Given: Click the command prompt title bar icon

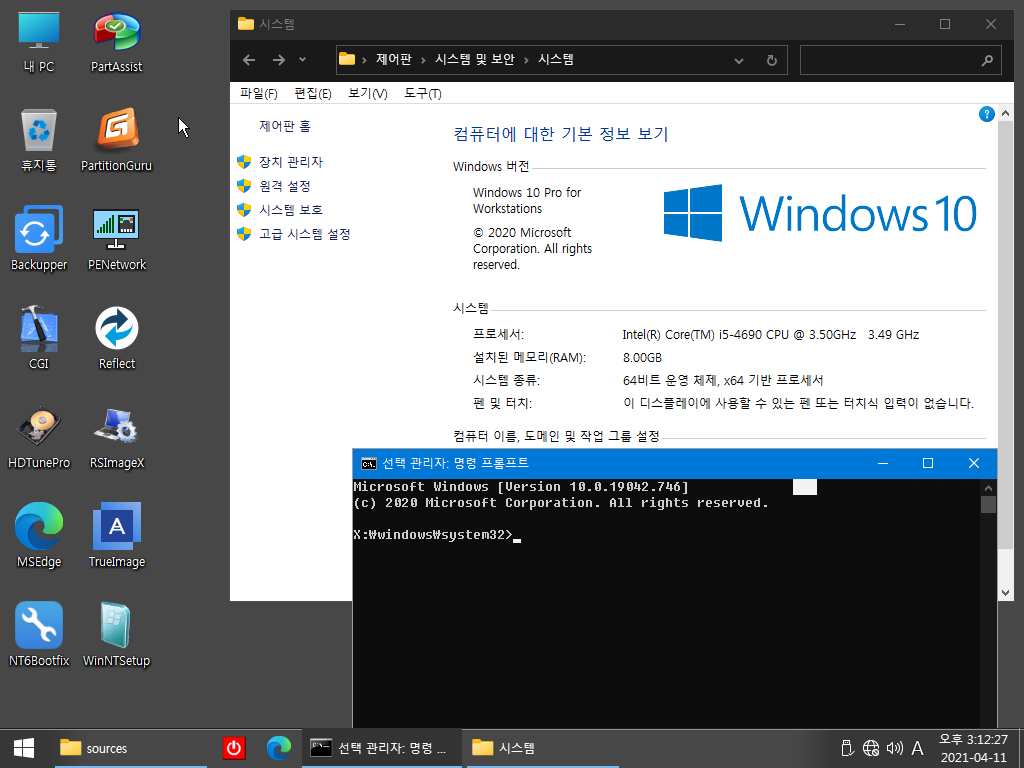Looking at the screenshot, I should point(368,464).
